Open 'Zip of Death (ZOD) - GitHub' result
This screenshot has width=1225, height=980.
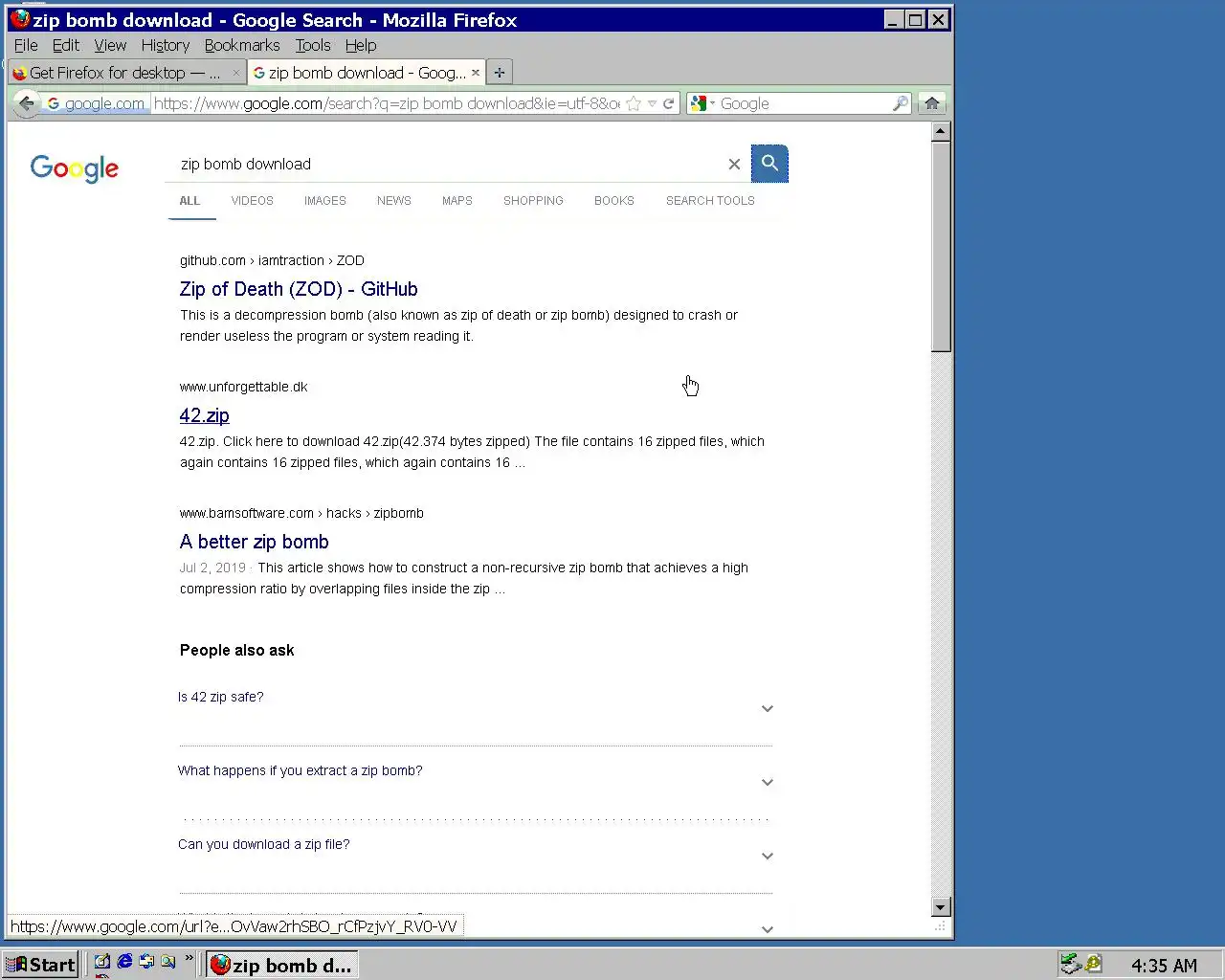[x=299, y=289]
